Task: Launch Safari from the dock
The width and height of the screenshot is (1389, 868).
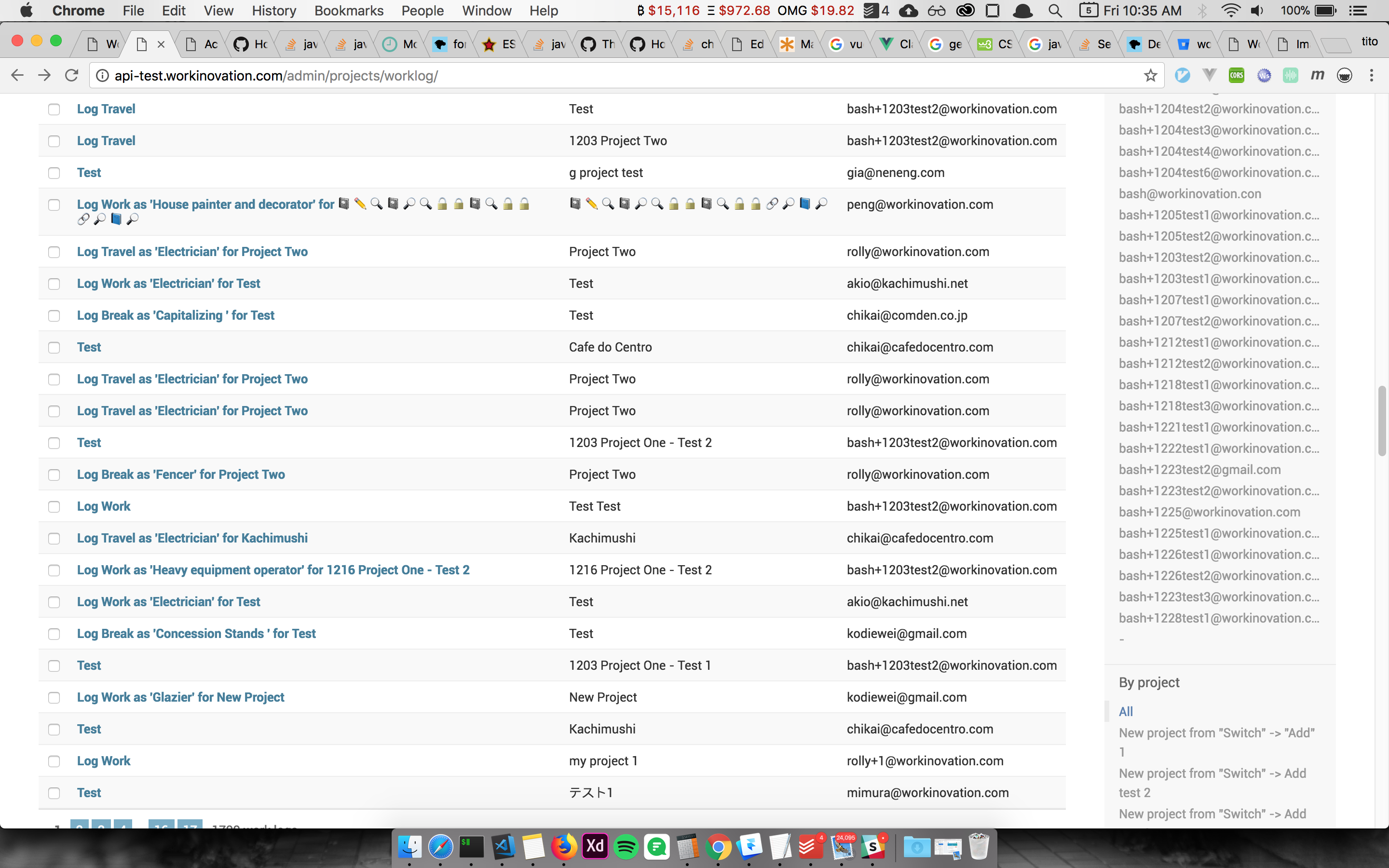Action: (x=440, y=847)
